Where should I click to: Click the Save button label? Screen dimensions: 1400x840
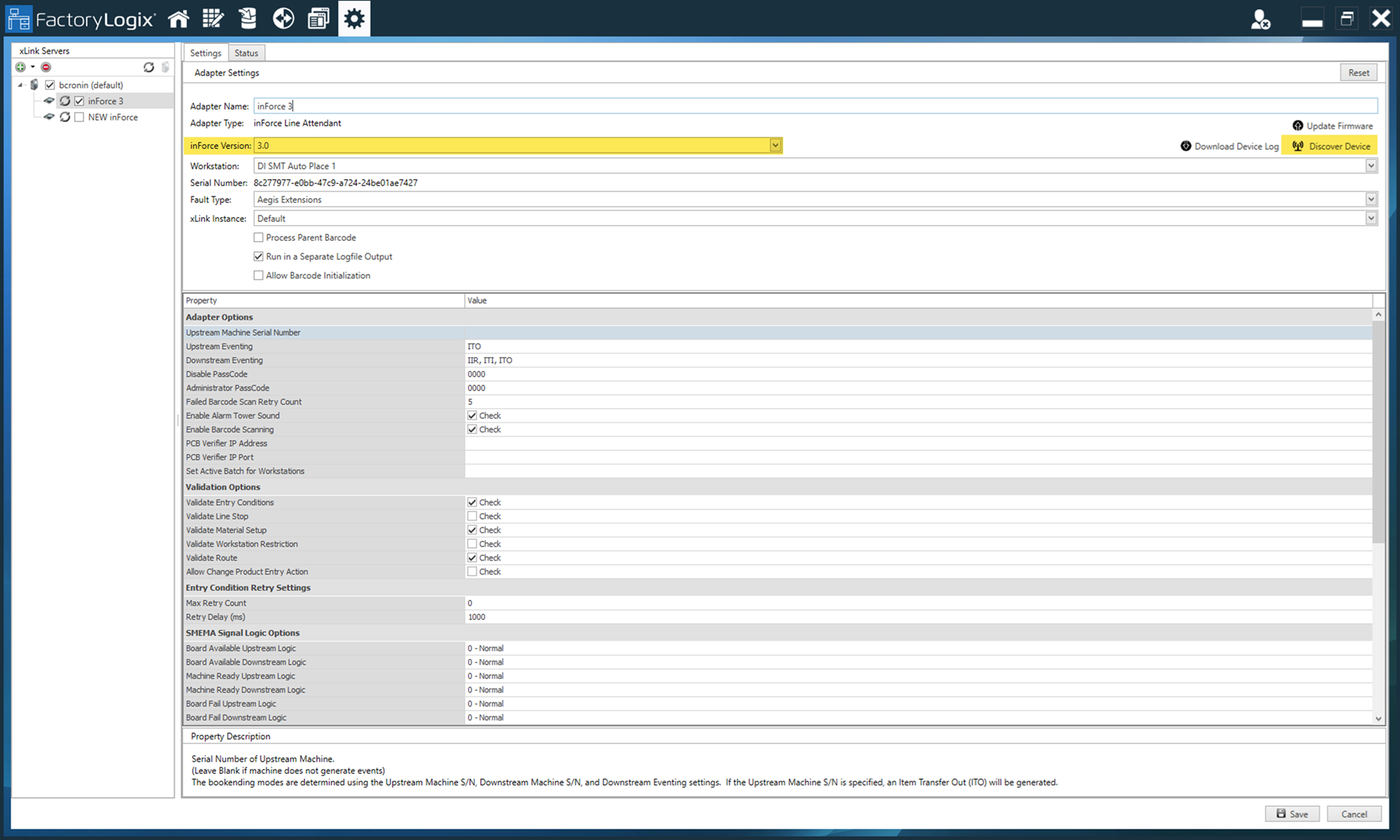tap(1299, 814)
